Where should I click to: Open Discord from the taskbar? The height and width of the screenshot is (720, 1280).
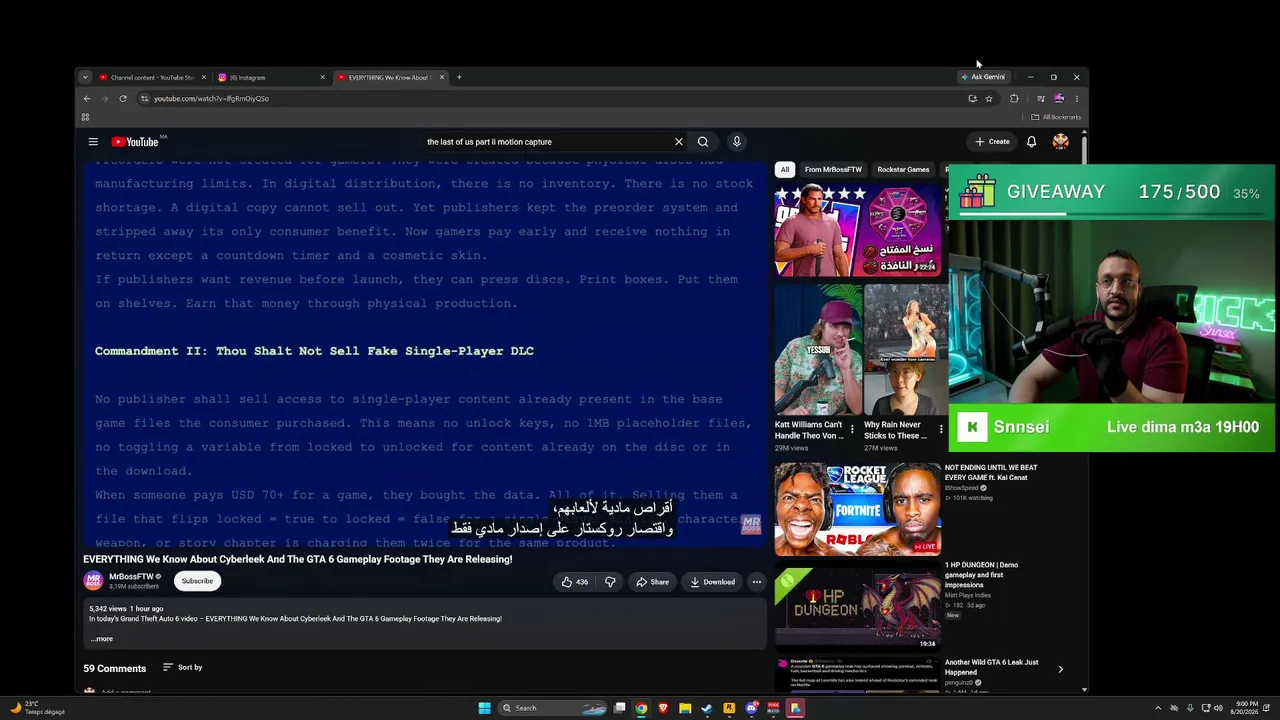click(x=751, y=708)
